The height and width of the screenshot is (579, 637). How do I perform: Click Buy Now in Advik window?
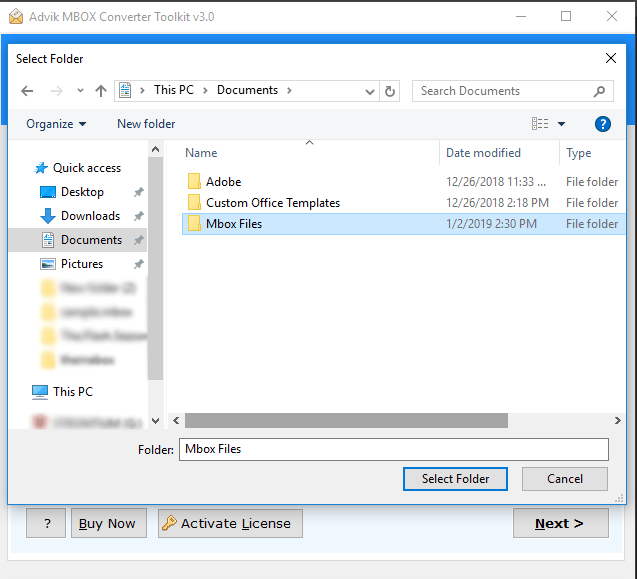(x=109, y=523)
